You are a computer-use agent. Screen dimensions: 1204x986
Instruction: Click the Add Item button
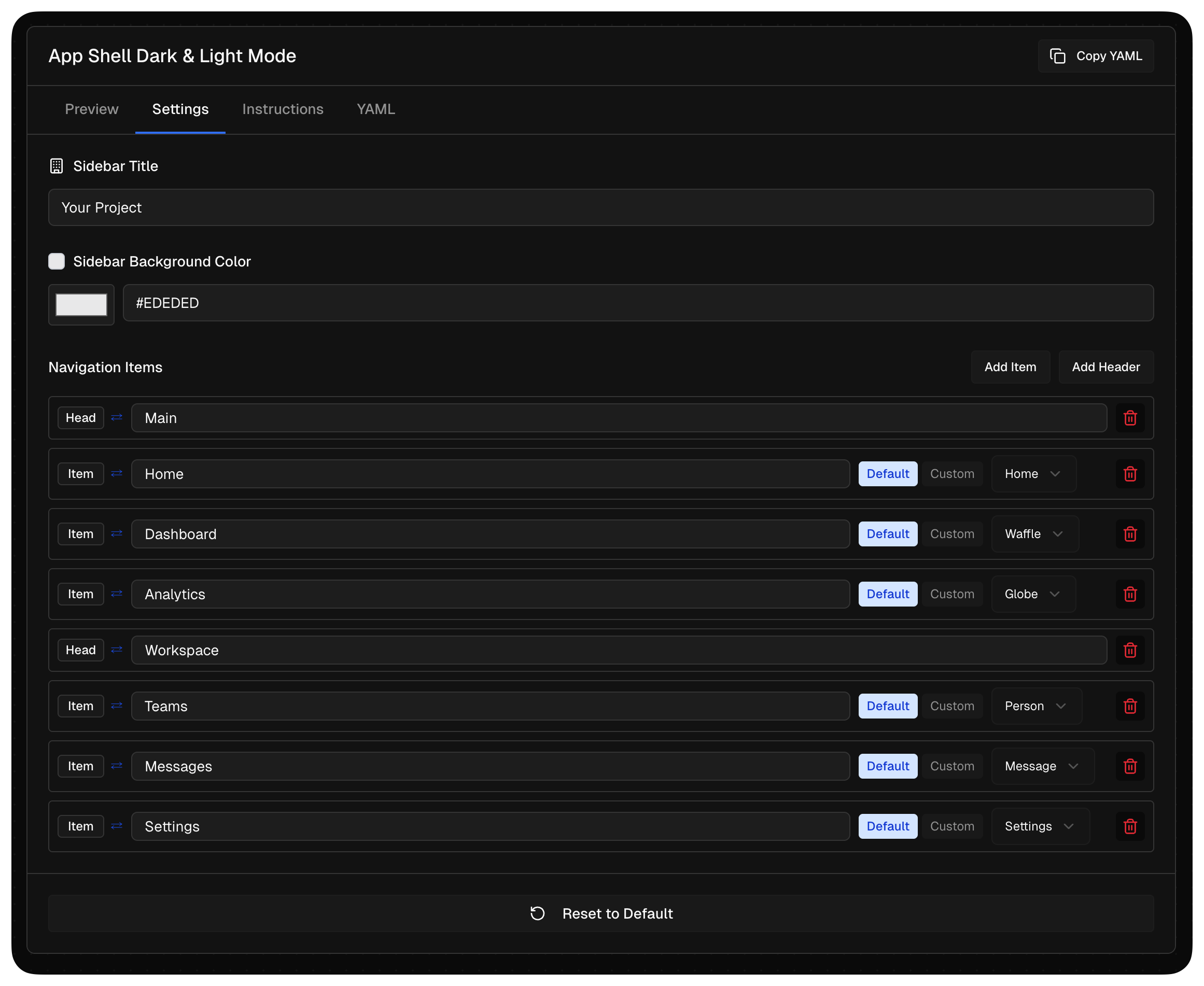point(1010,367)
